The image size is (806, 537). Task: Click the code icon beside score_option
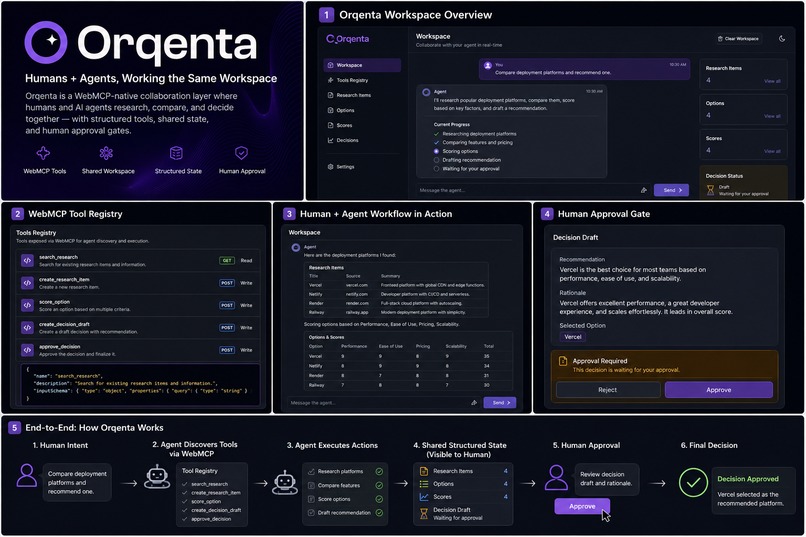coord(27,305)
